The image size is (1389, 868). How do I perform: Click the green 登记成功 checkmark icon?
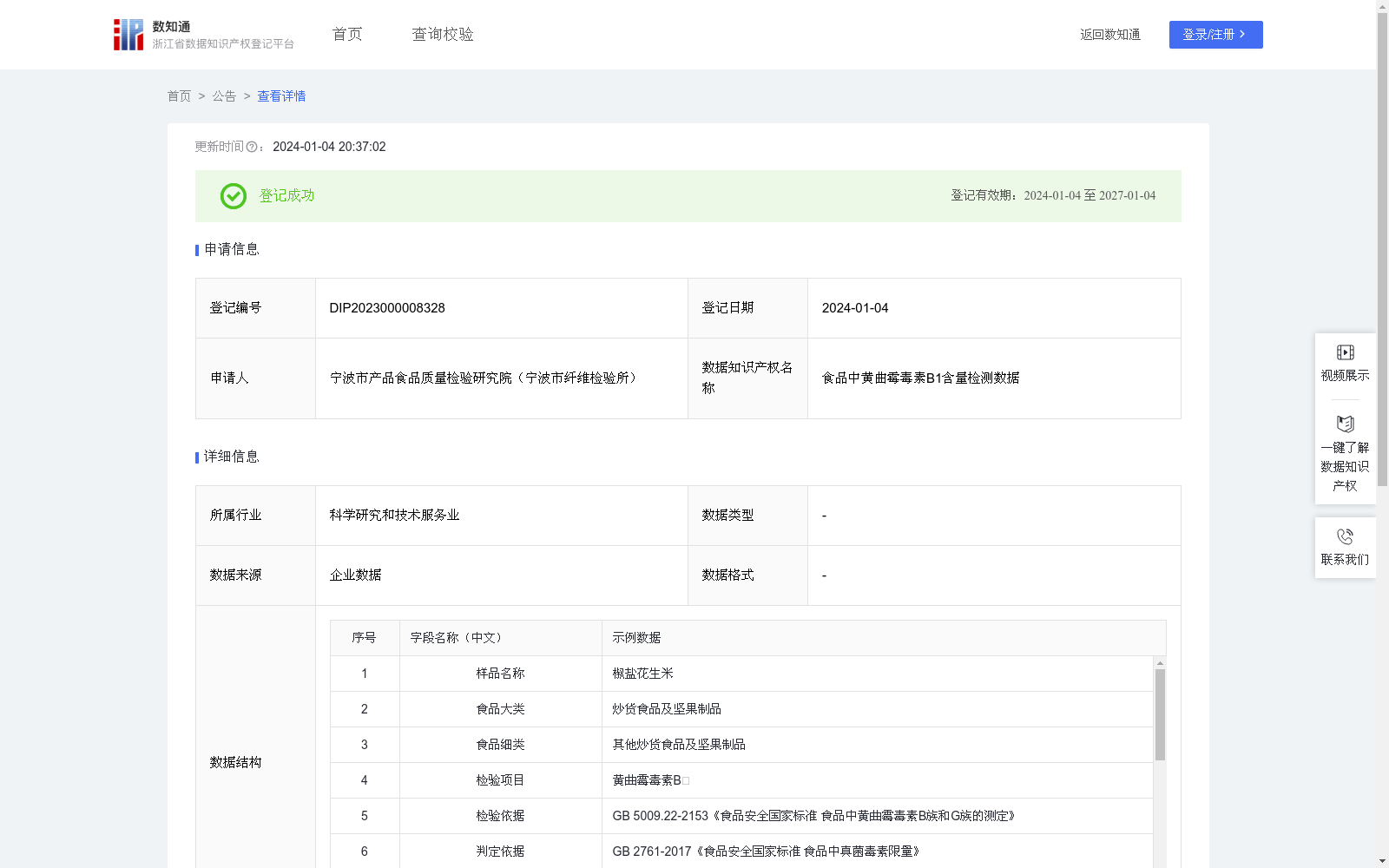tap(233, 196)
